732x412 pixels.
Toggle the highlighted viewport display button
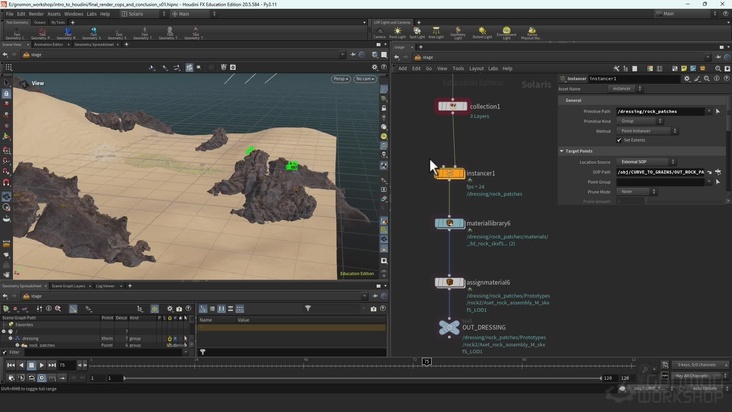[x=189, y=68]
